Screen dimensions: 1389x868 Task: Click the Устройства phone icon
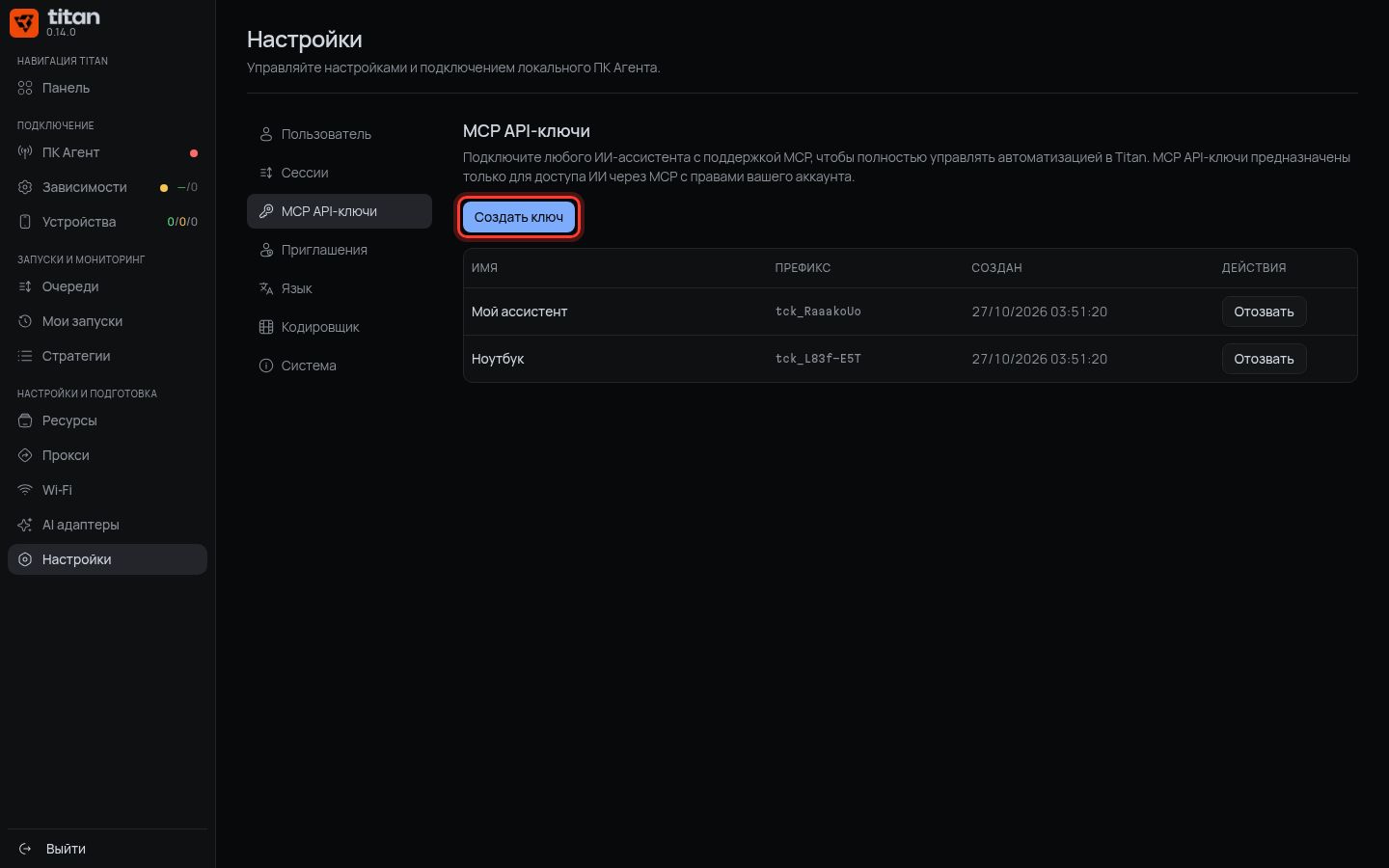click(x=25, y=222)
